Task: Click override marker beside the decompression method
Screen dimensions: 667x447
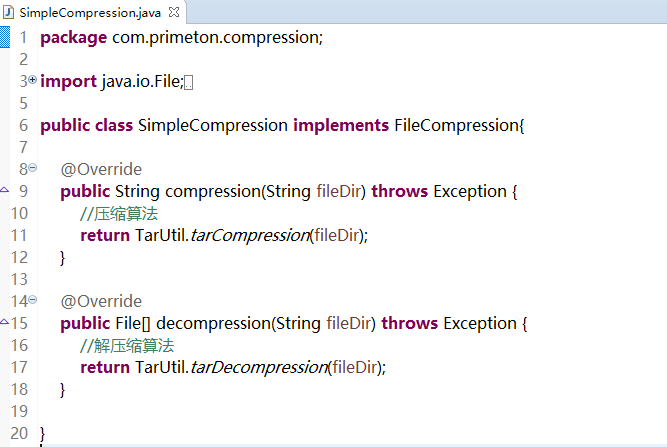Action: click(5, 321)
